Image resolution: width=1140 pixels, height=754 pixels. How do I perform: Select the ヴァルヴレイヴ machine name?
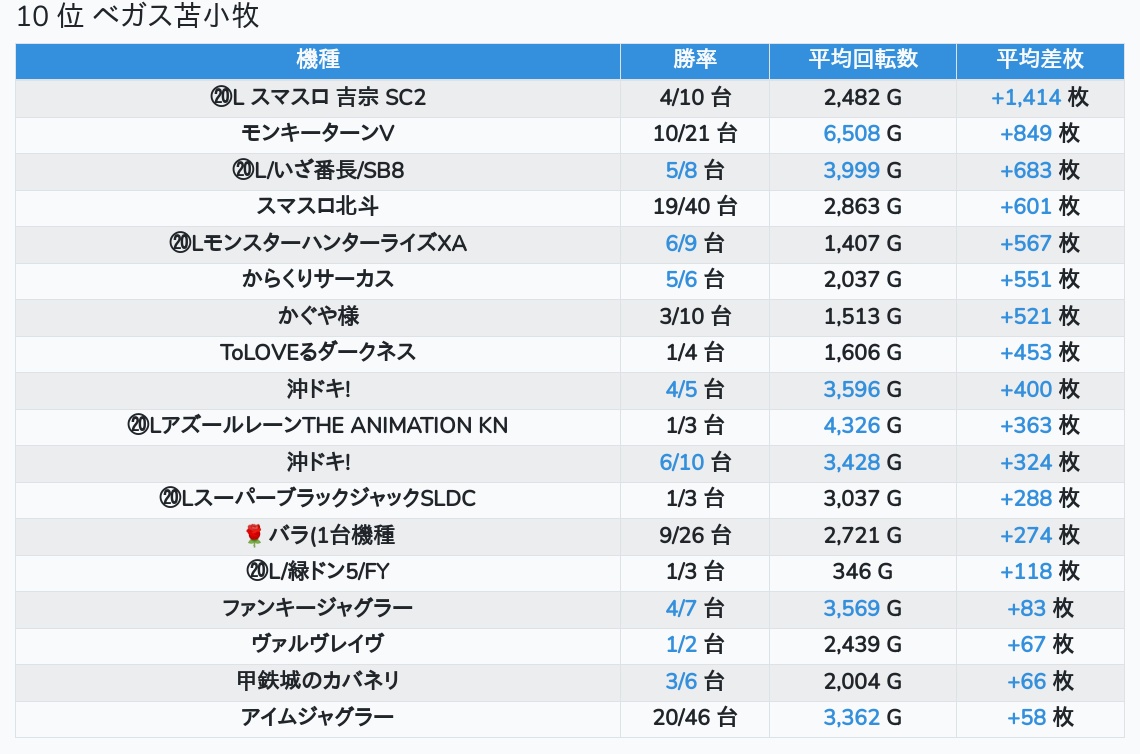pyautogui.click(x=318, y=644)
